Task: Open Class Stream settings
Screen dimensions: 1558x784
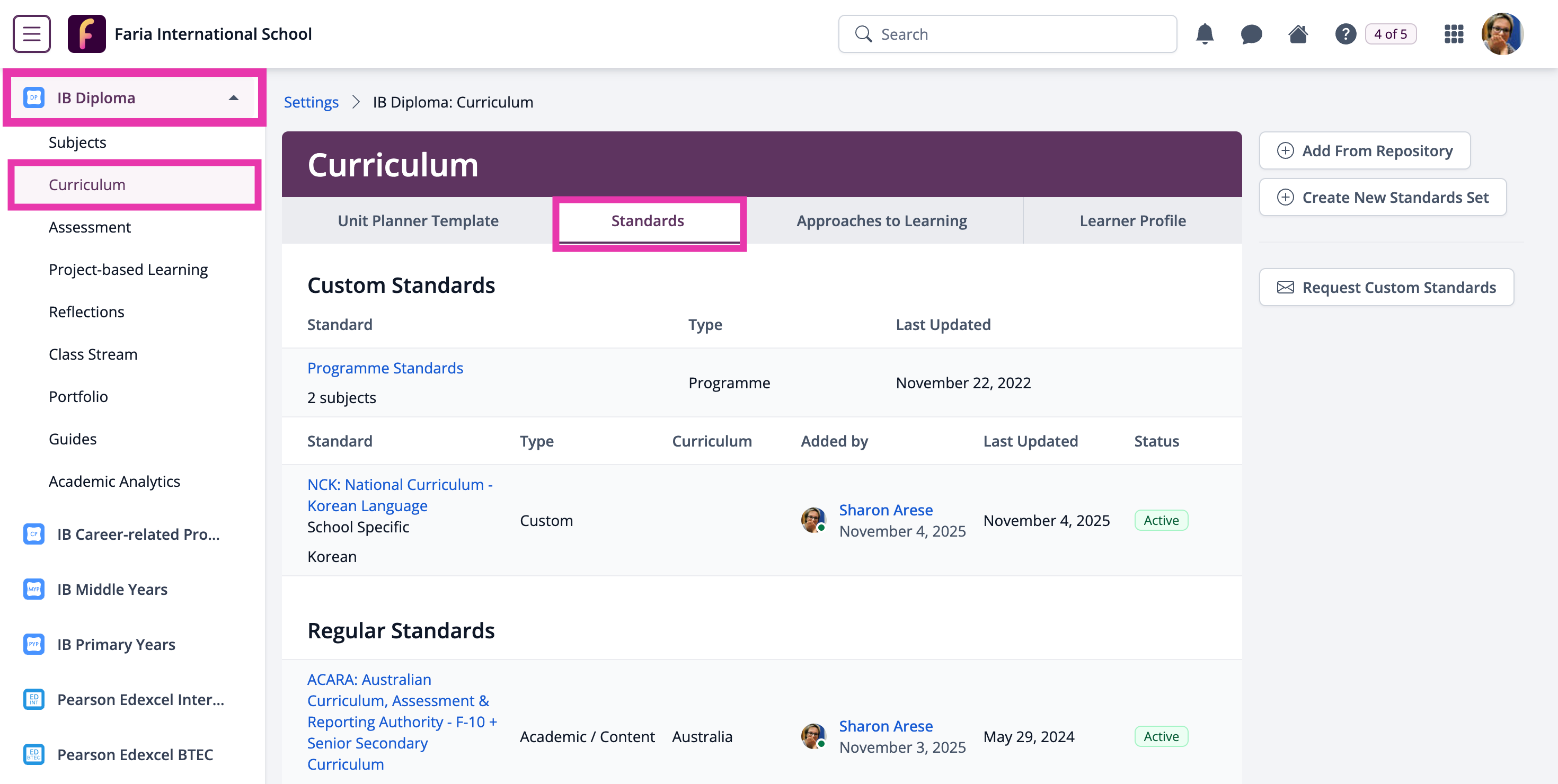Action: 93,354
